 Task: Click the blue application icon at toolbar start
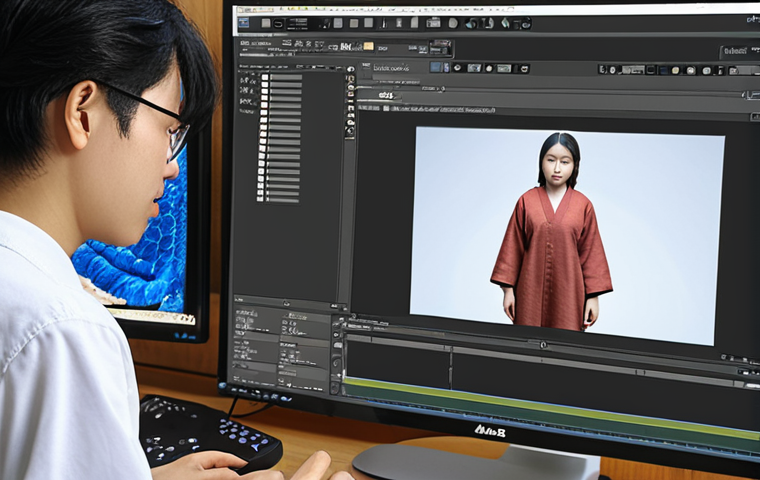pos(243,22)
